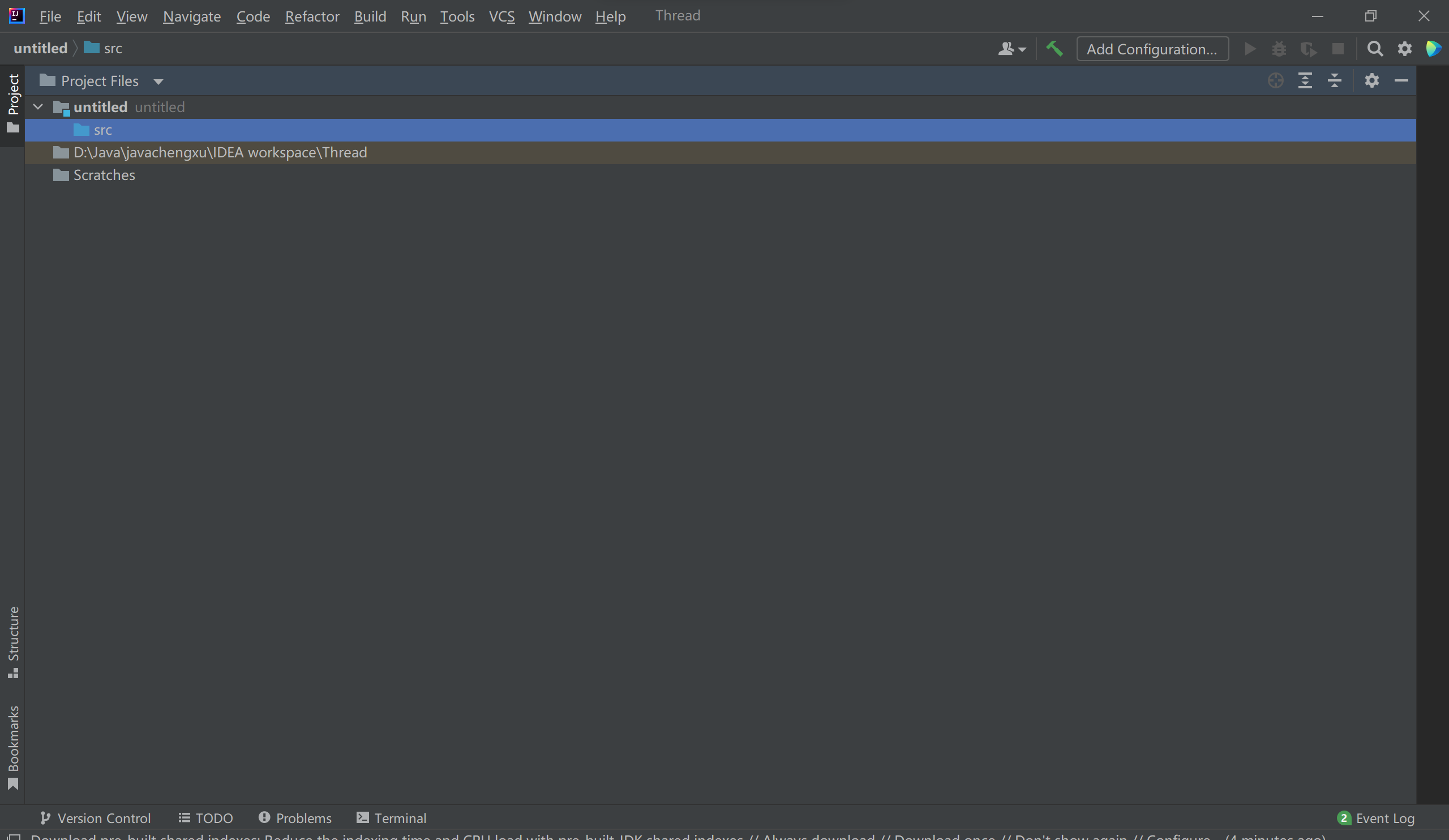Open the Code With Me user dropdown
The image size is (1449, 840).
click(x=1011, y=49)
